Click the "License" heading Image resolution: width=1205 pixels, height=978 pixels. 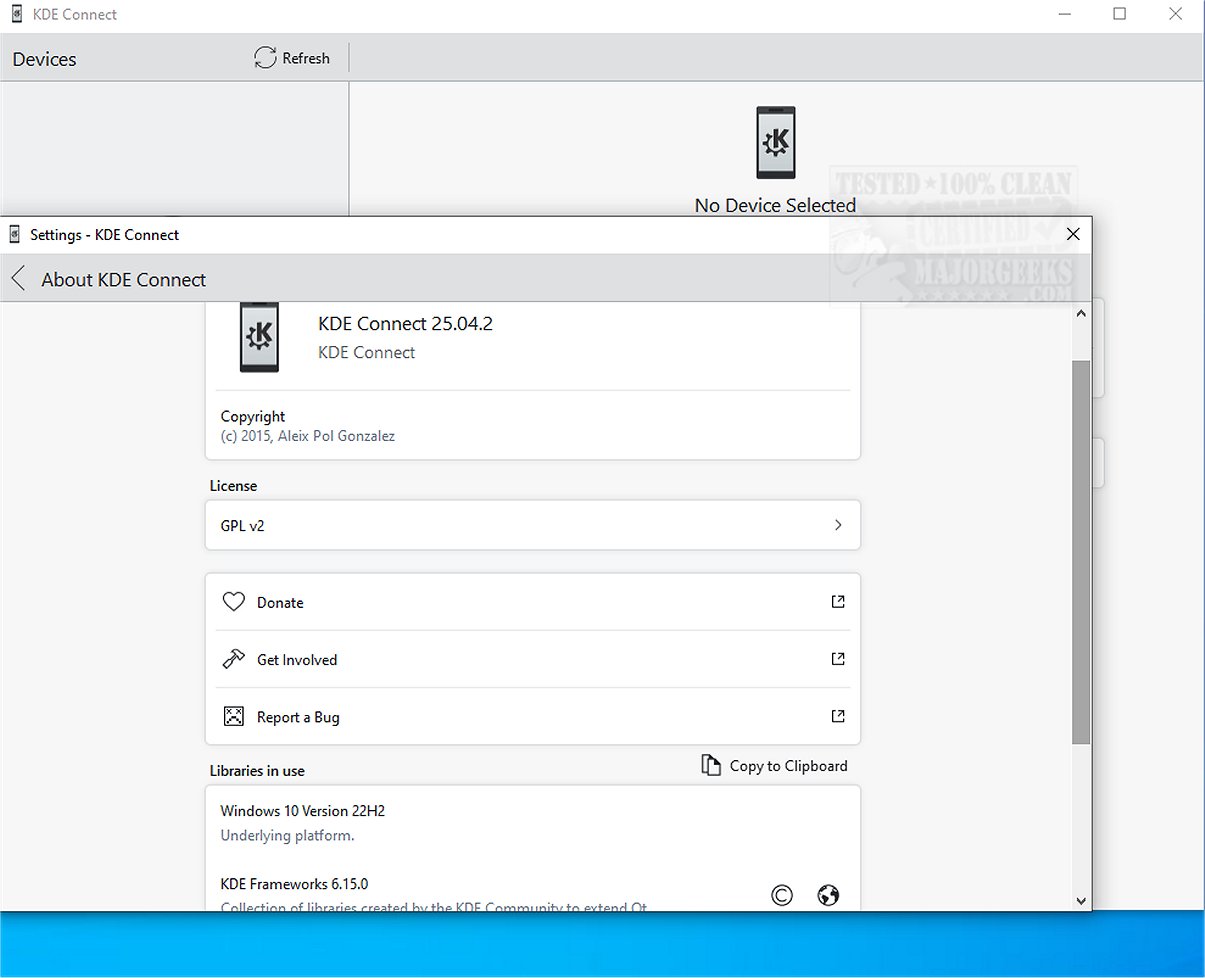pyautogui.click(x=233, y=486)
